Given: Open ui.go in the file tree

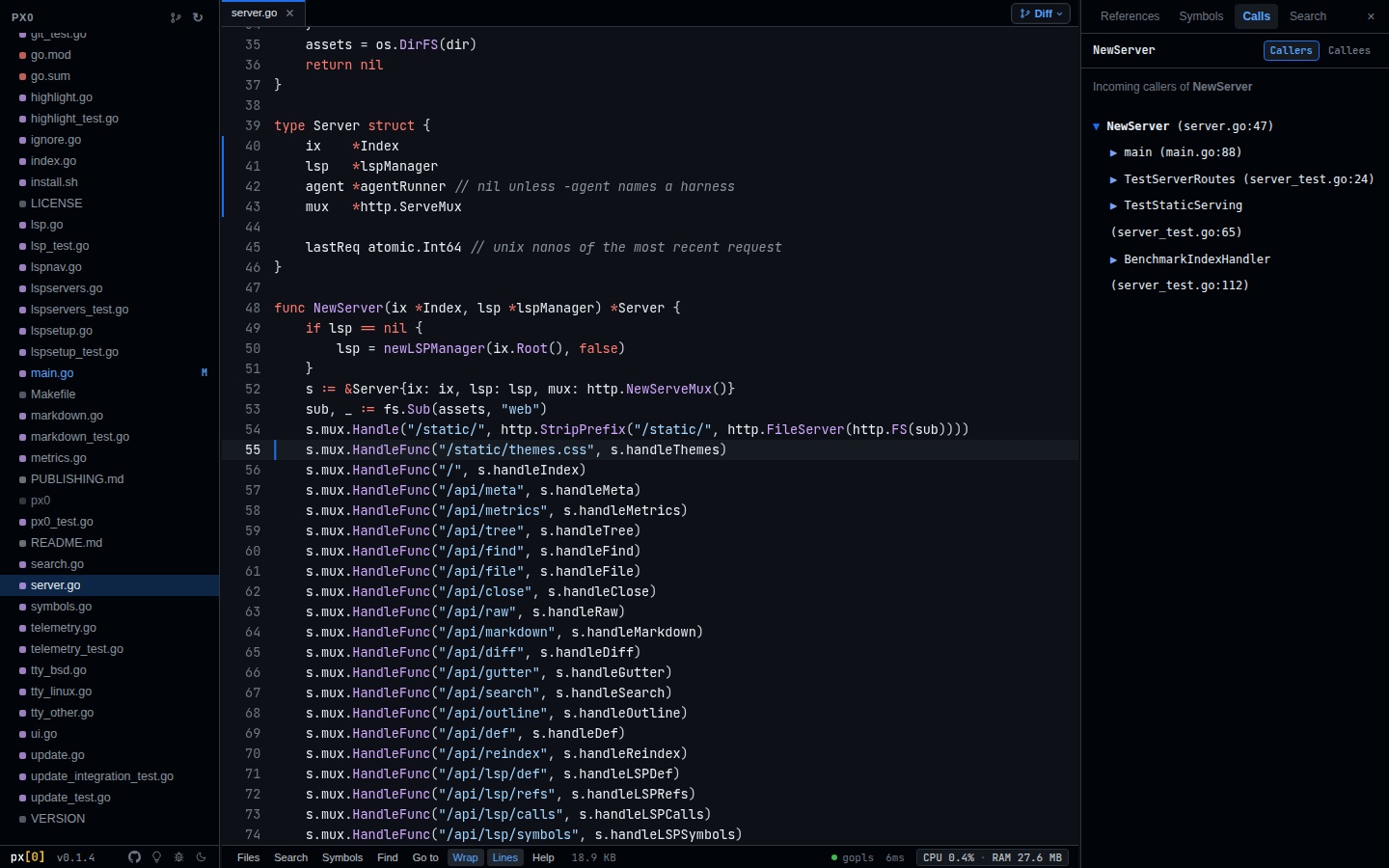Looking at the screenshot, I should [x=109, y=734].
